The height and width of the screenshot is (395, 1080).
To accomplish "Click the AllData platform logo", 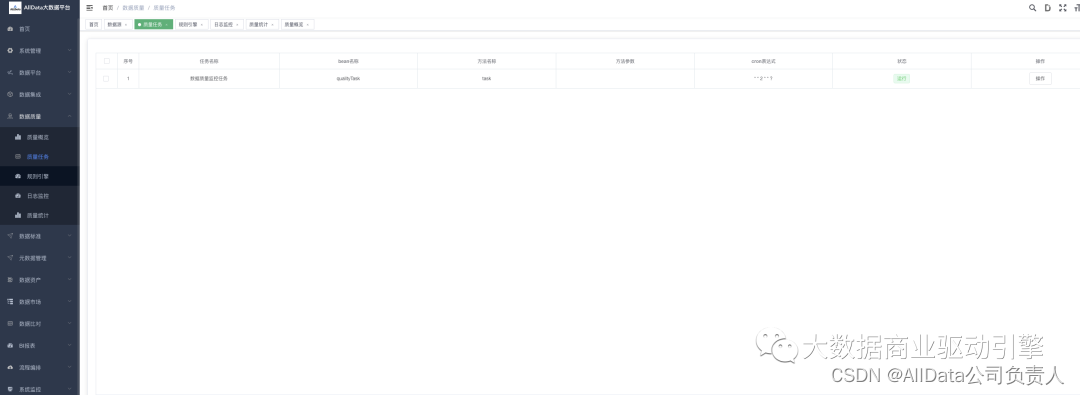I will (x=14, y=8).
